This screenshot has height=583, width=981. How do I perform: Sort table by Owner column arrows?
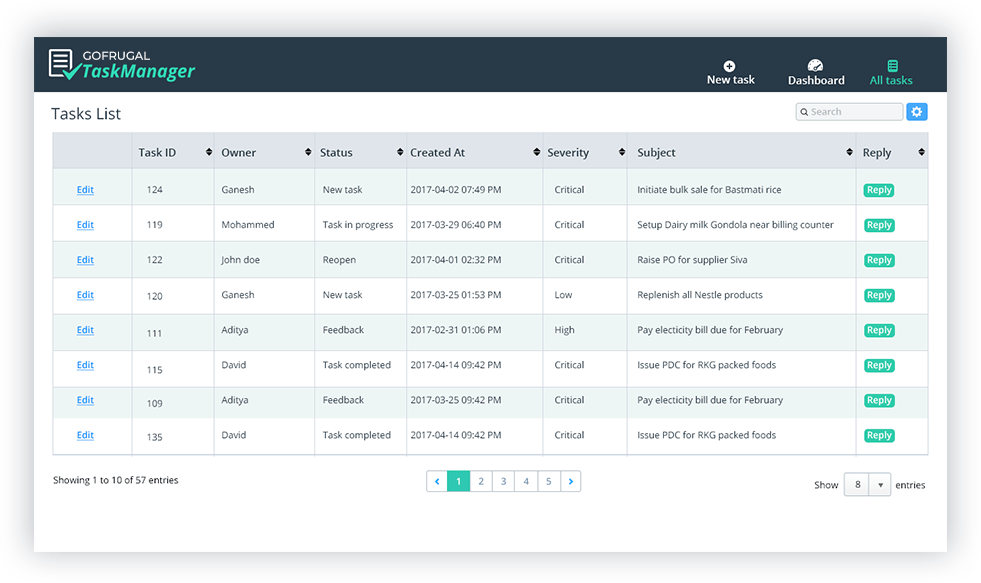coord(308,153)
